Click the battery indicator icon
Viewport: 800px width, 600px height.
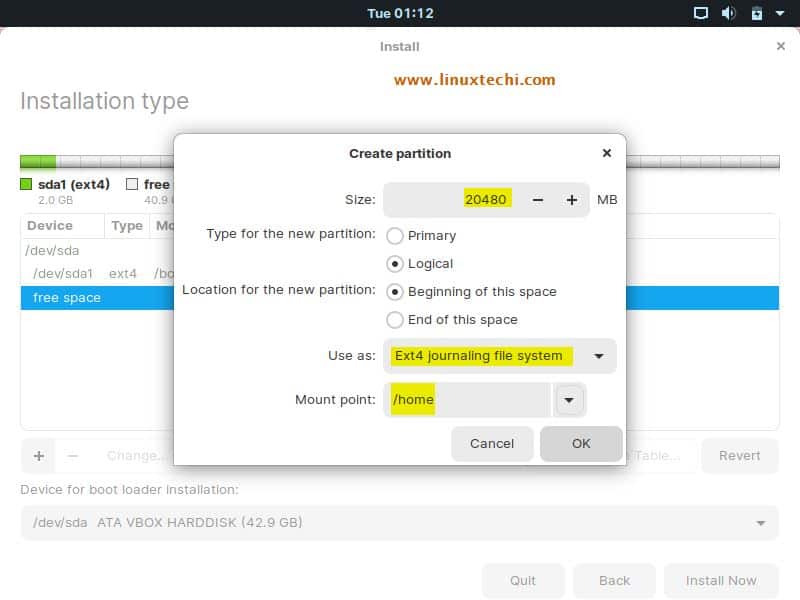[757, 13]
